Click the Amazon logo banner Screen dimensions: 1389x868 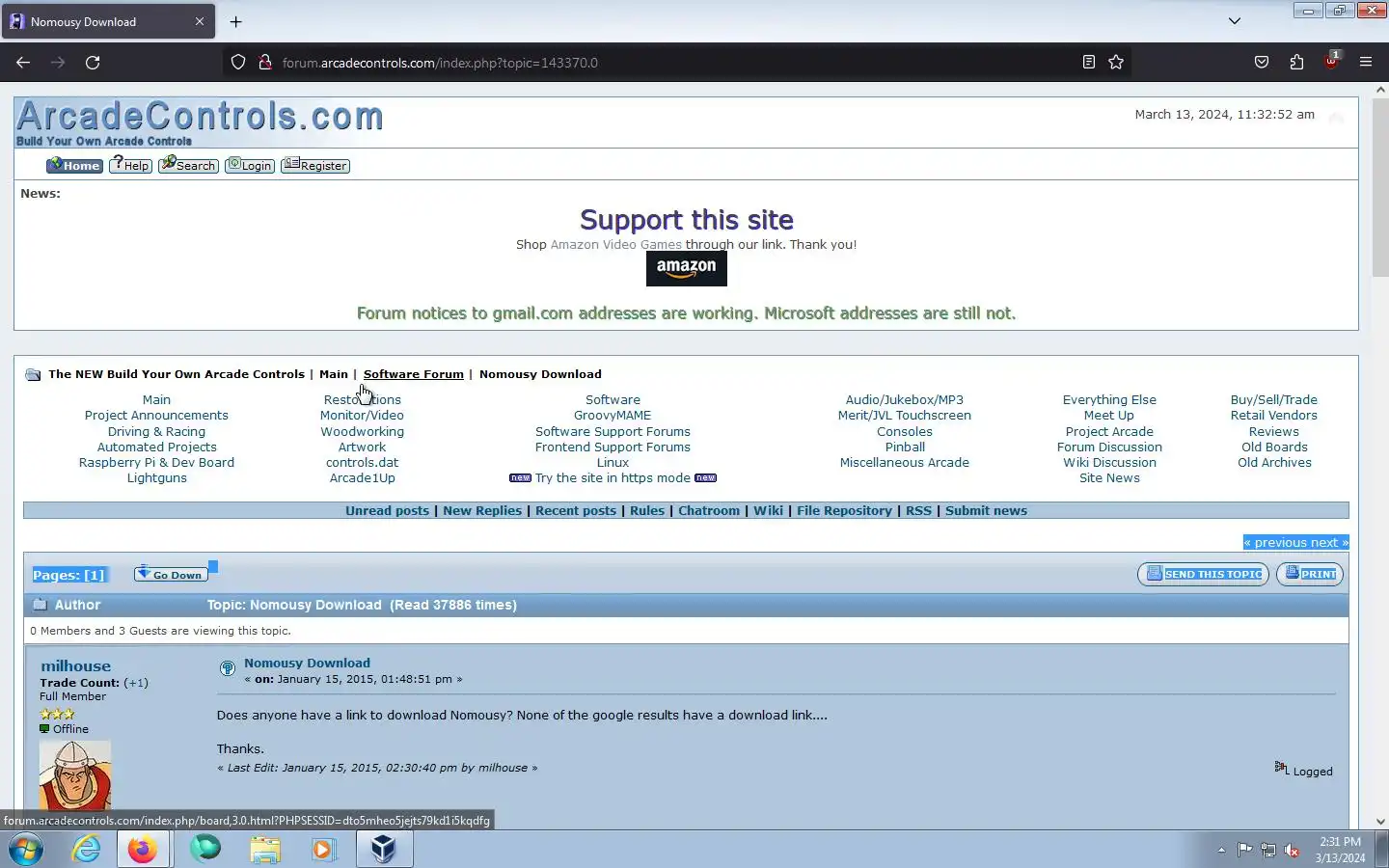(x=687, y=268)
